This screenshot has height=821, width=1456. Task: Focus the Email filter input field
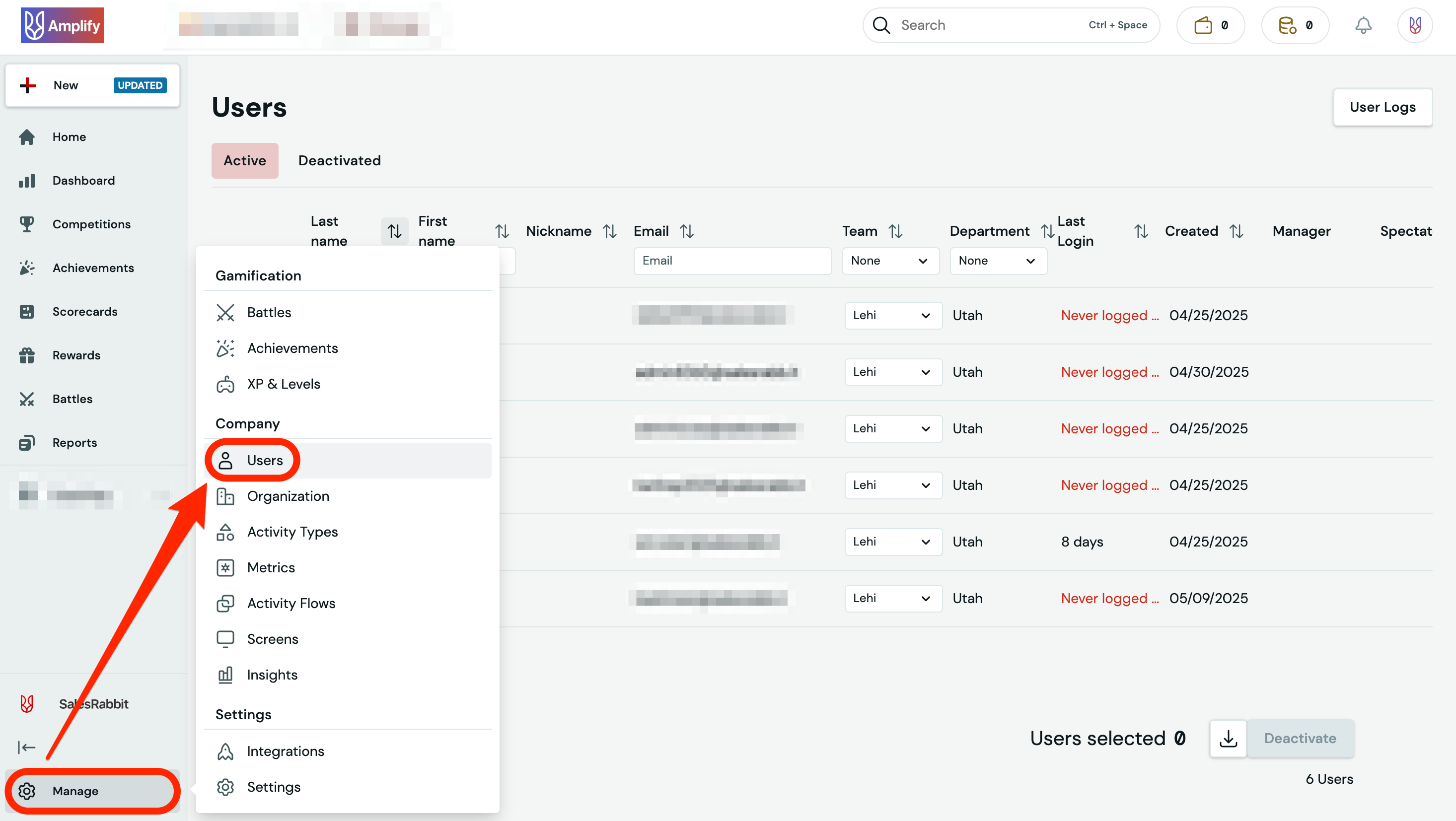[731, 261]
